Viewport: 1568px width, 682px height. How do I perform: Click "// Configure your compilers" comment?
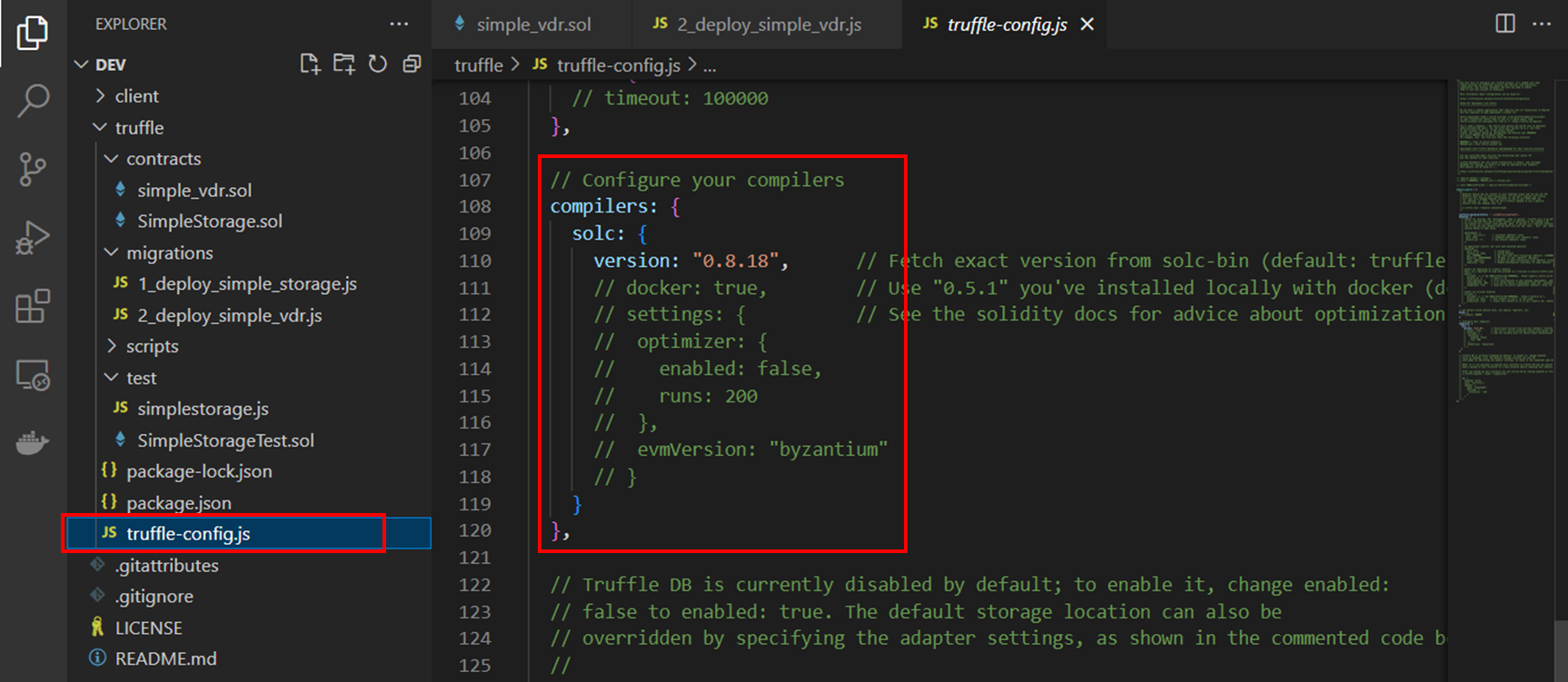(x=697, y=180)
